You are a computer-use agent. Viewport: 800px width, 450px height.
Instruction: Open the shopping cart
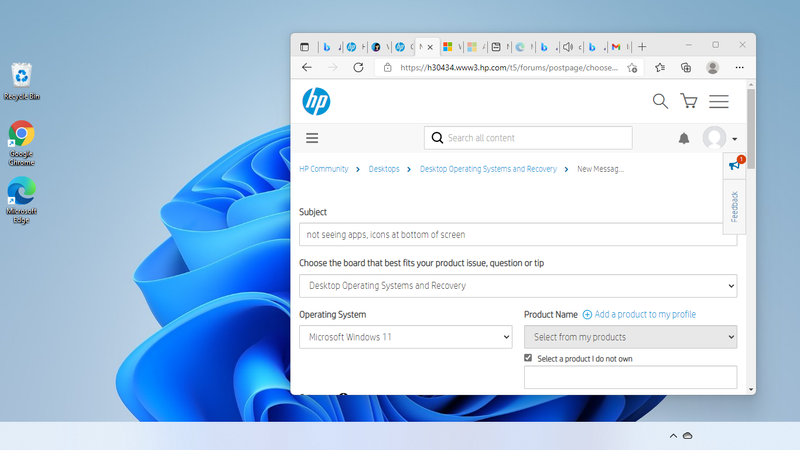pyautogui.click(x=688, y=101)
